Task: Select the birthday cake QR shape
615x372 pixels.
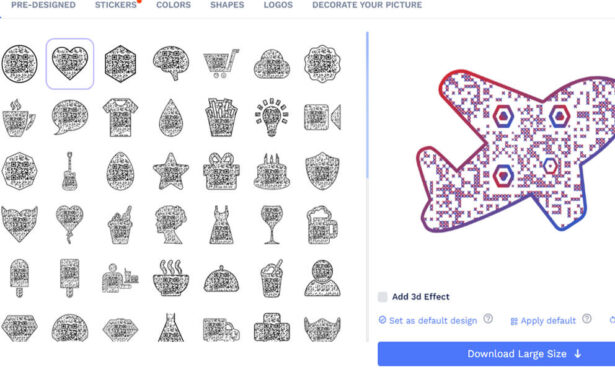Action: click(x=271, y=171)
